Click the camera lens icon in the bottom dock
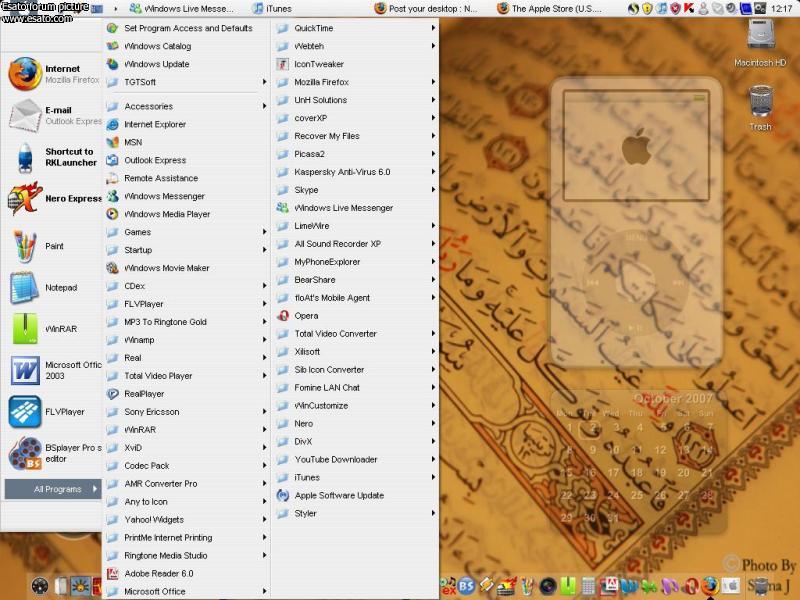This screenshot has height=600, width=800. (x=548, y=586)
